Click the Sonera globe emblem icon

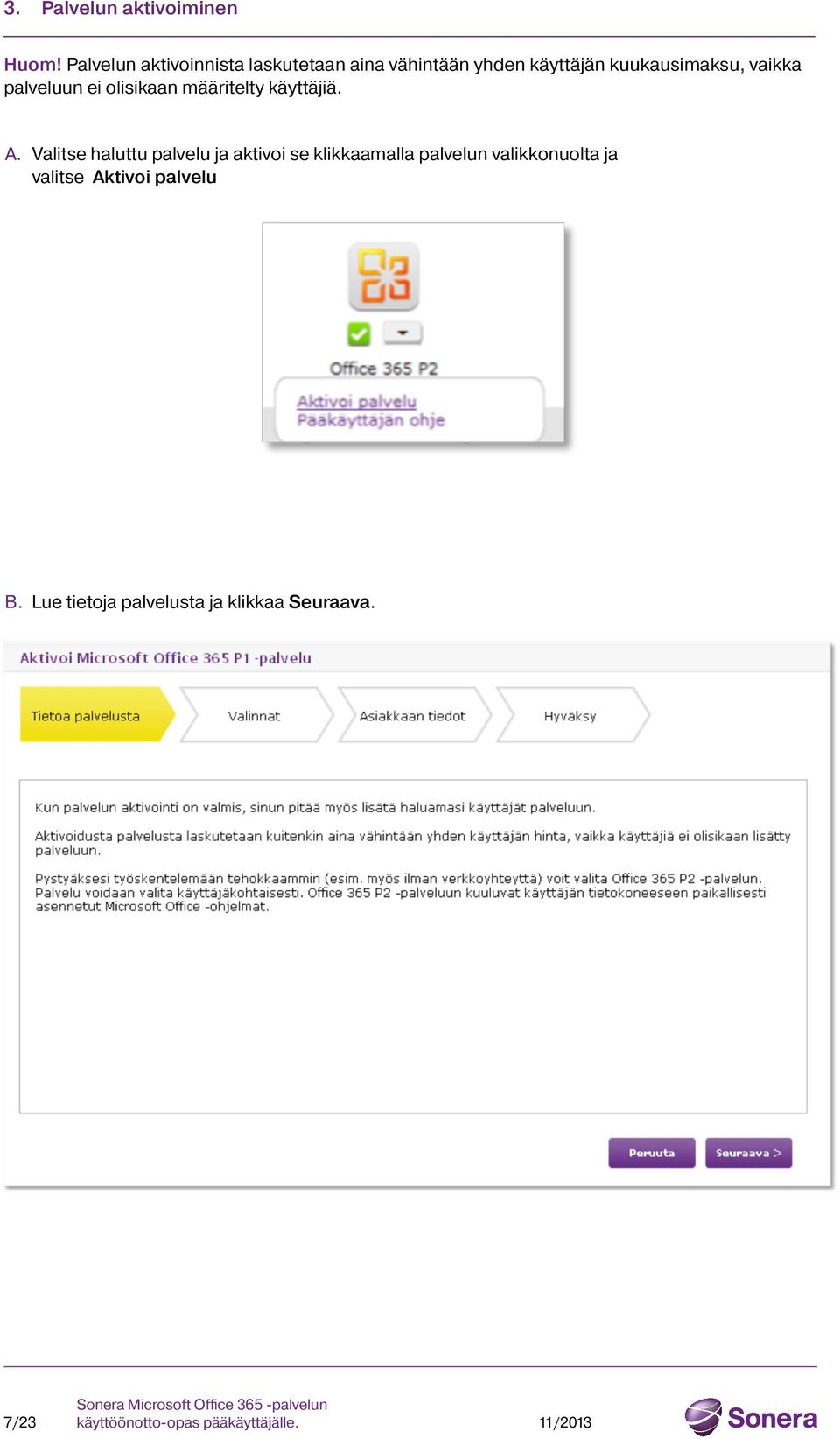(x=703, y=1417)
